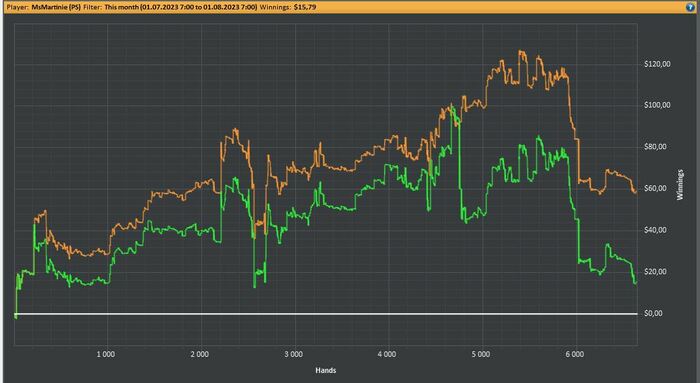The width and height of the screenshot is (700, 383).
Task: Click the vertical Winnings axis title
Action: pyautogui.click(x=680, y=184)
